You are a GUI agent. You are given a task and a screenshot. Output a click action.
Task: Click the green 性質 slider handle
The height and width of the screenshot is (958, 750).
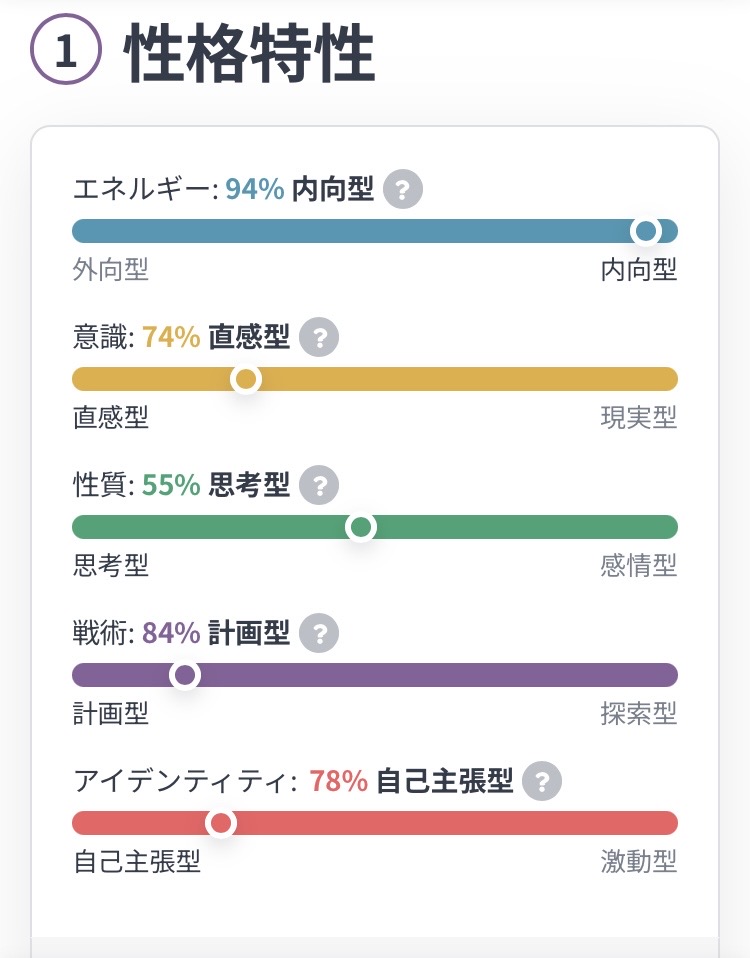click(360, 527)
